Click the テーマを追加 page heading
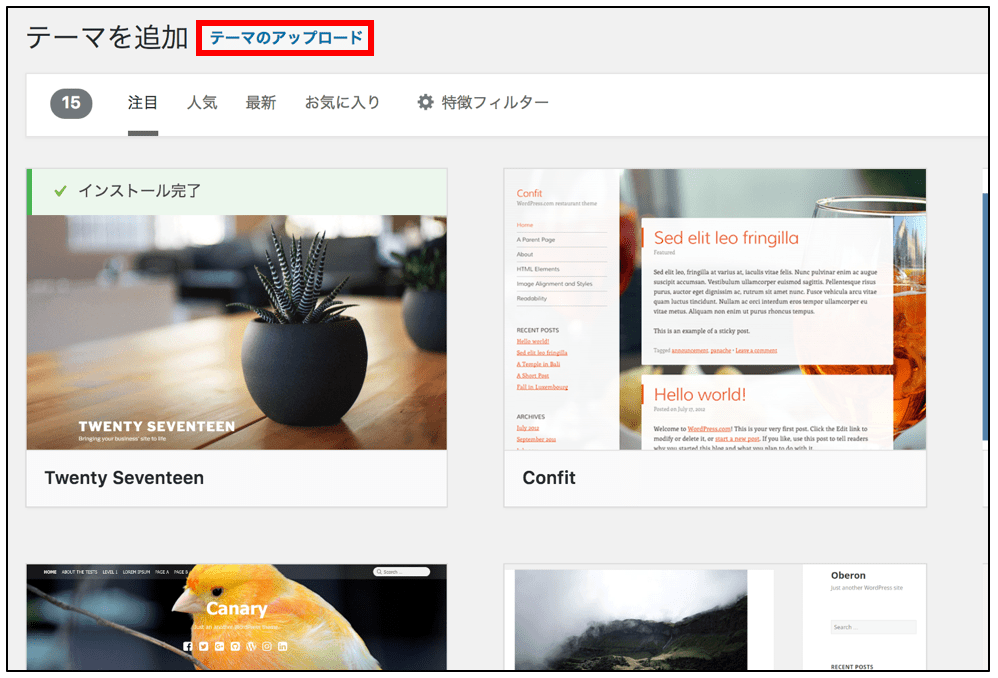The height and width of the screenshot is (678, 998). click(107, 38)
